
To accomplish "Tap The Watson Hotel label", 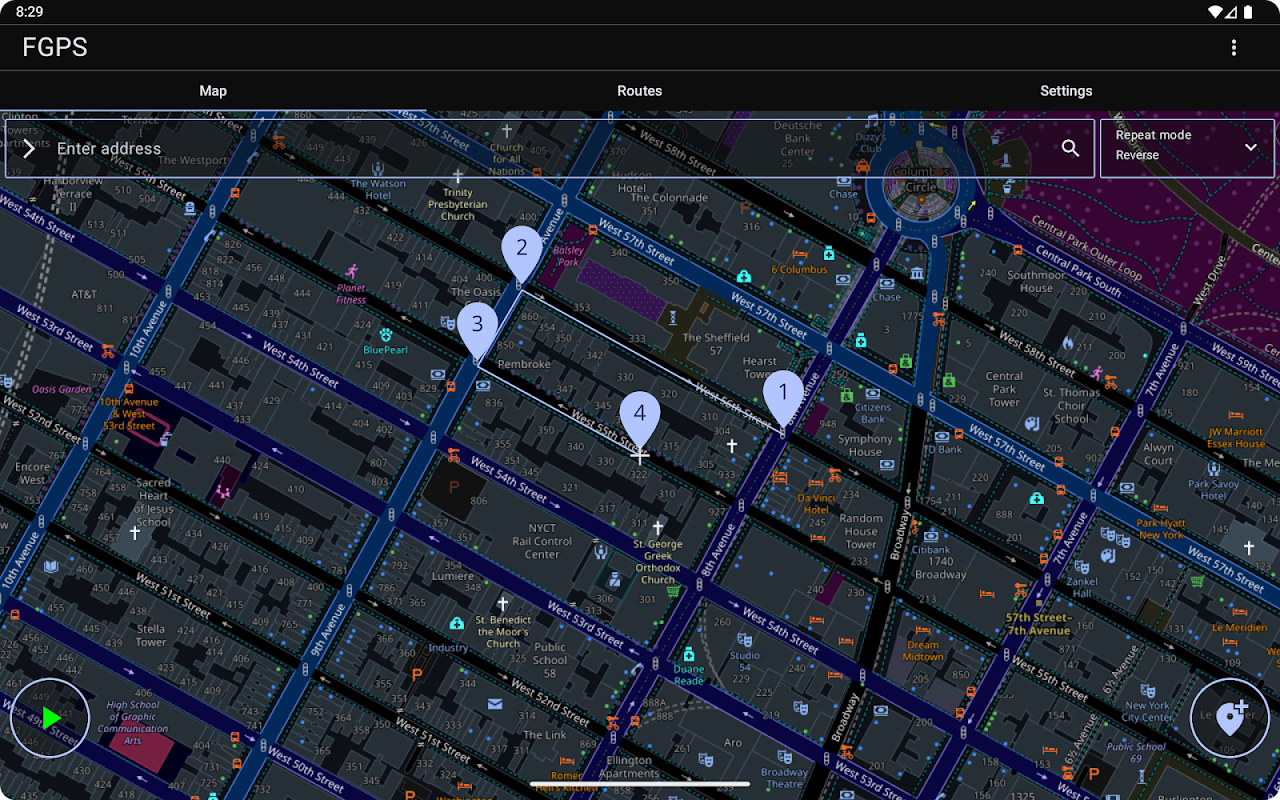I will pos(378,190).
